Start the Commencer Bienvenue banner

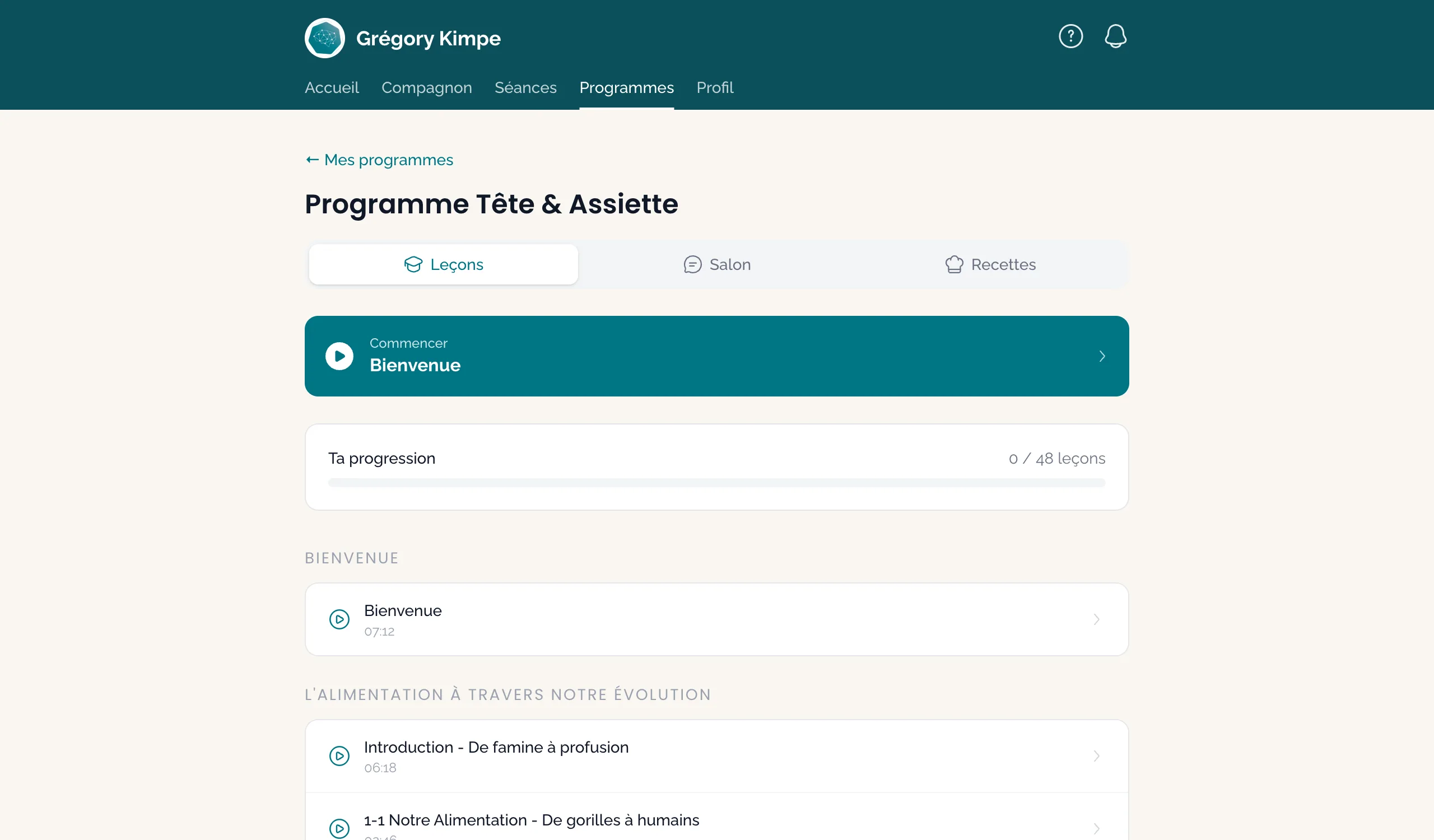pos(716,356)
